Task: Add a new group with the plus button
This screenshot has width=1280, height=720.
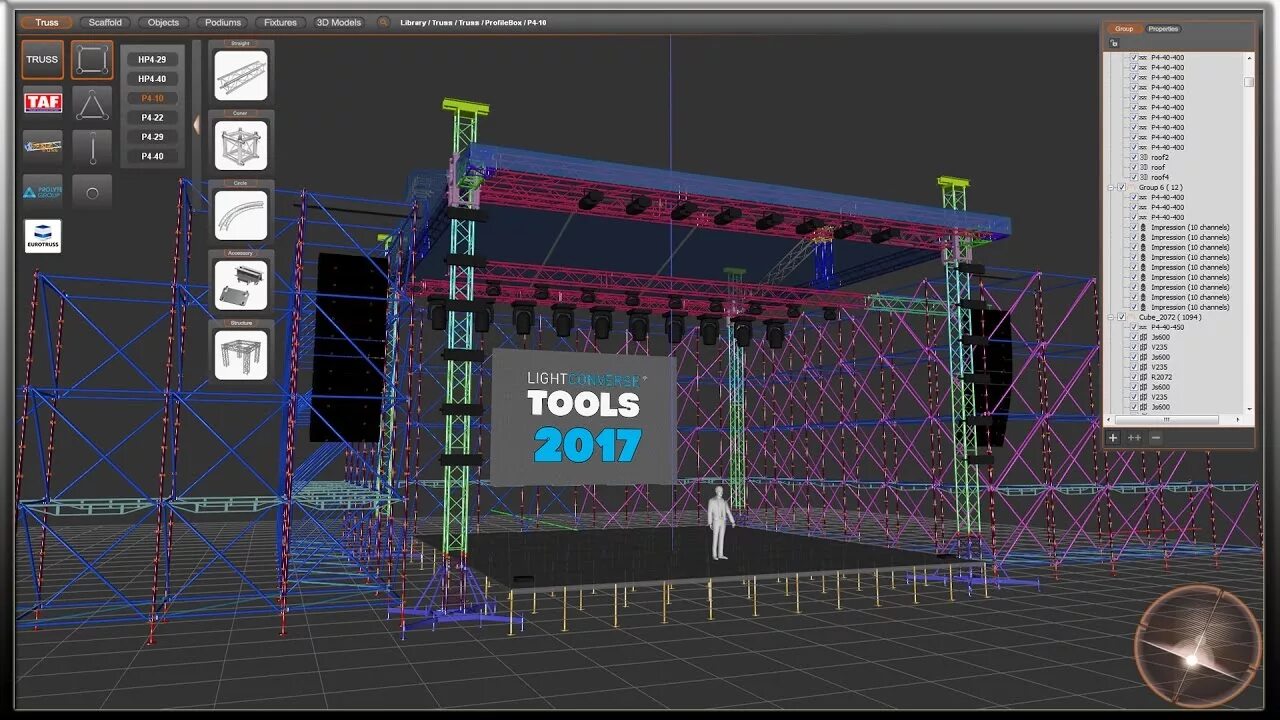Action: tap(1113, 438)
